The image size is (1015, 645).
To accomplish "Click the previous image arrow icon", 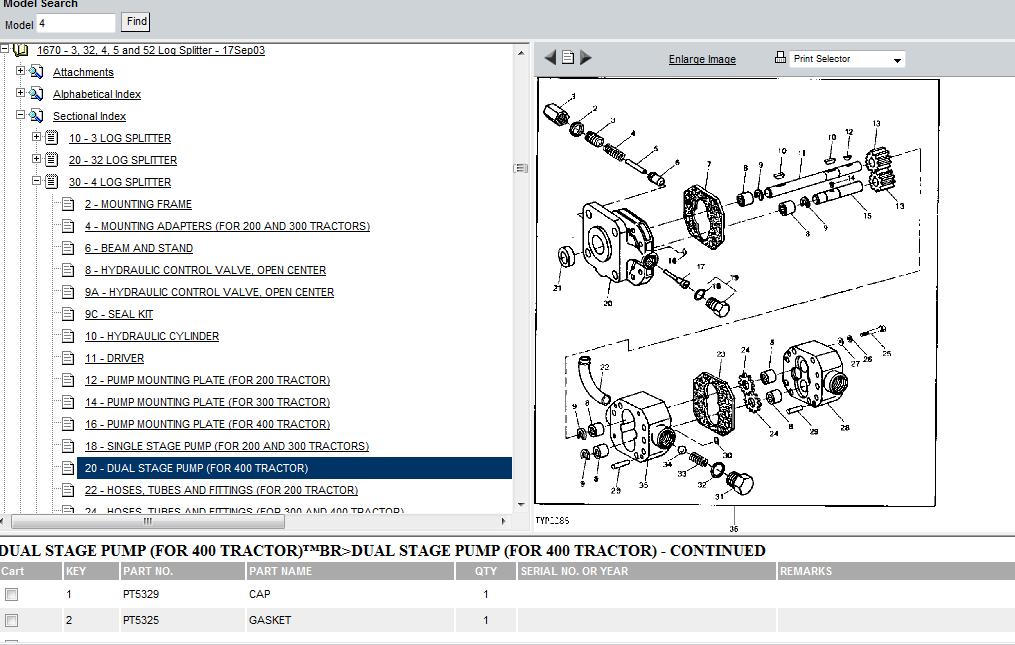I will (x=549, y=58).
